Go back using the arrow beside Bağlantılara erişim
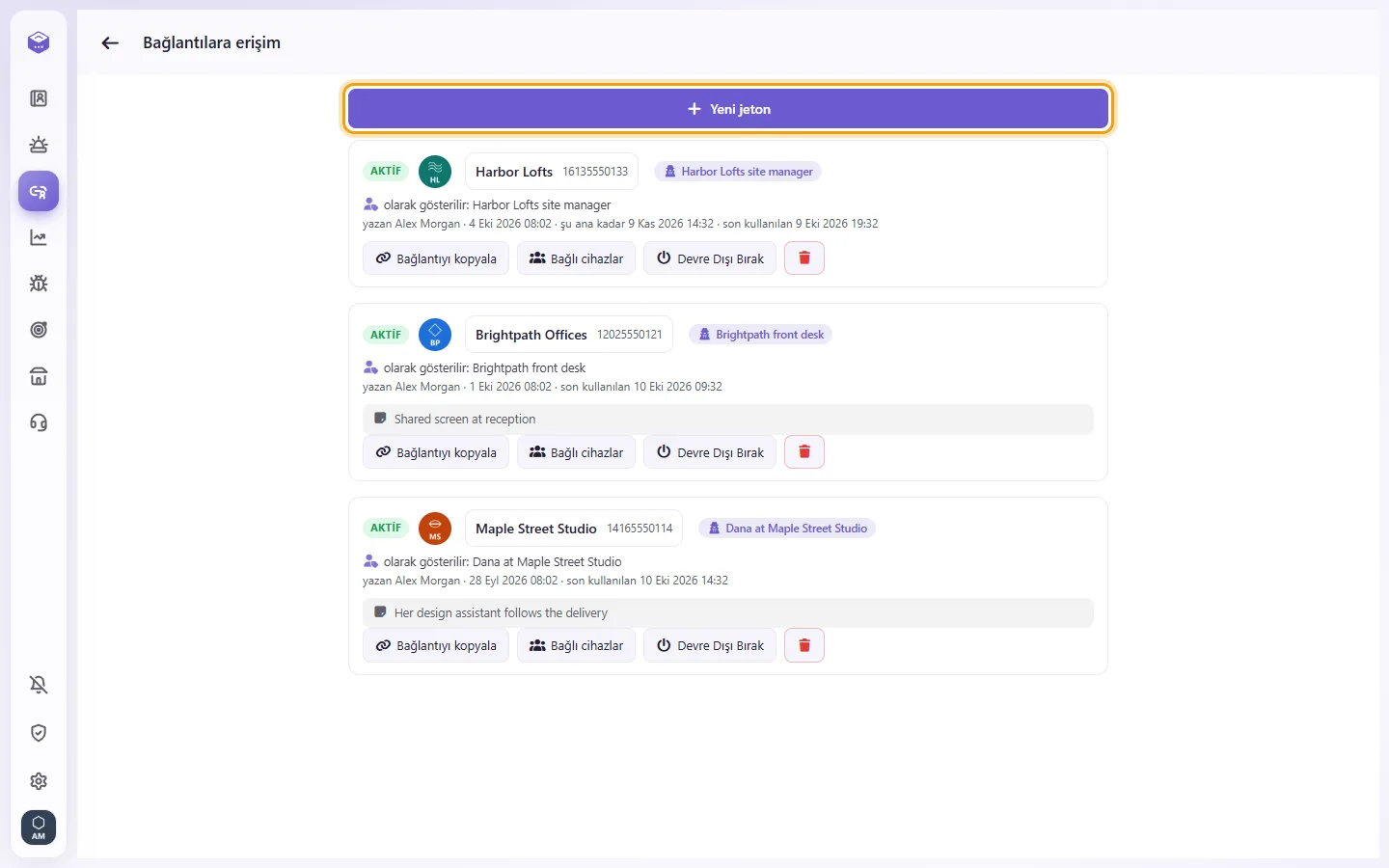 click(x=110, y=42)
